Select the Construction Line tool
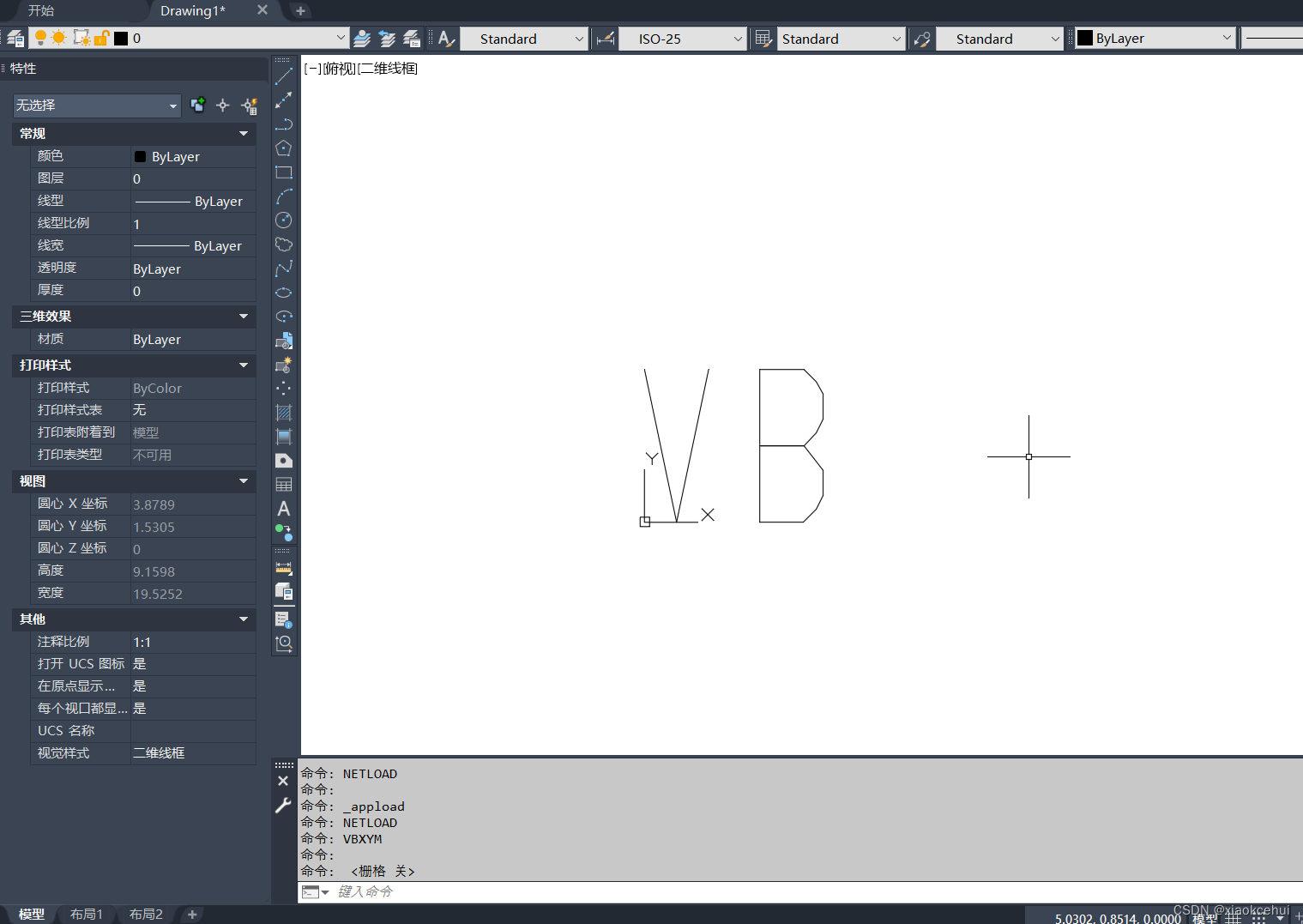1303x924 pixels. coord(284,100)
